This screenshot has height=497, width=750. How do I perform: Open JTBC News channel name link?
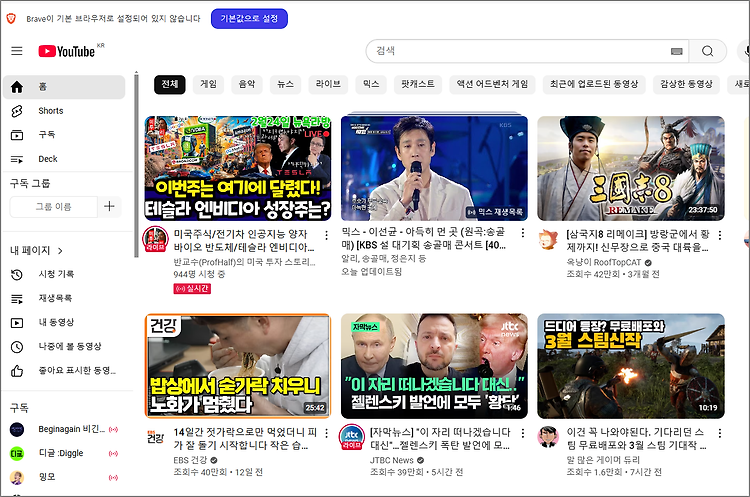[392, 460]
